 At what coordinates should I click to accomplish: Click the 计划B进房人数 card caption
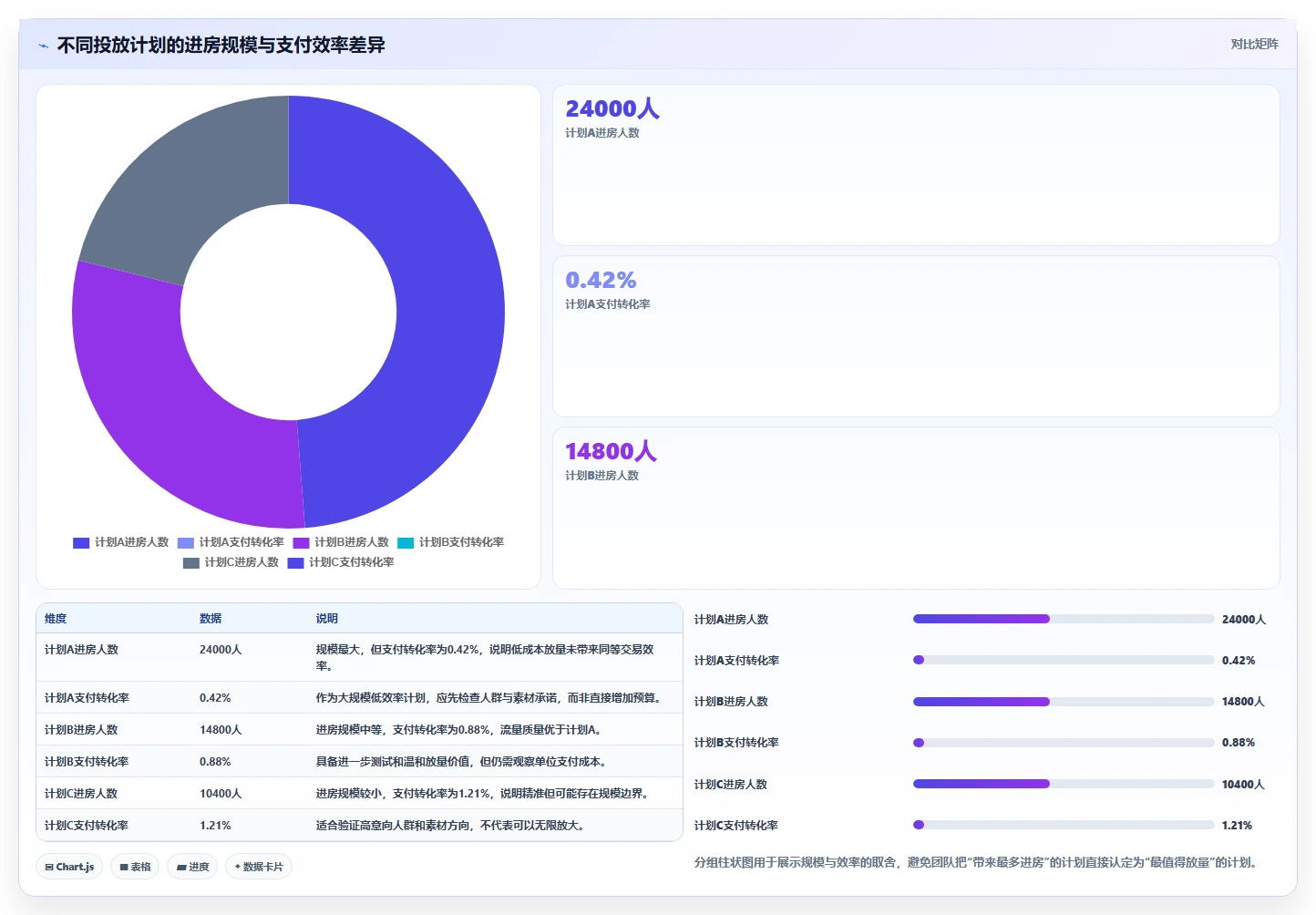(x=601, y=476)
